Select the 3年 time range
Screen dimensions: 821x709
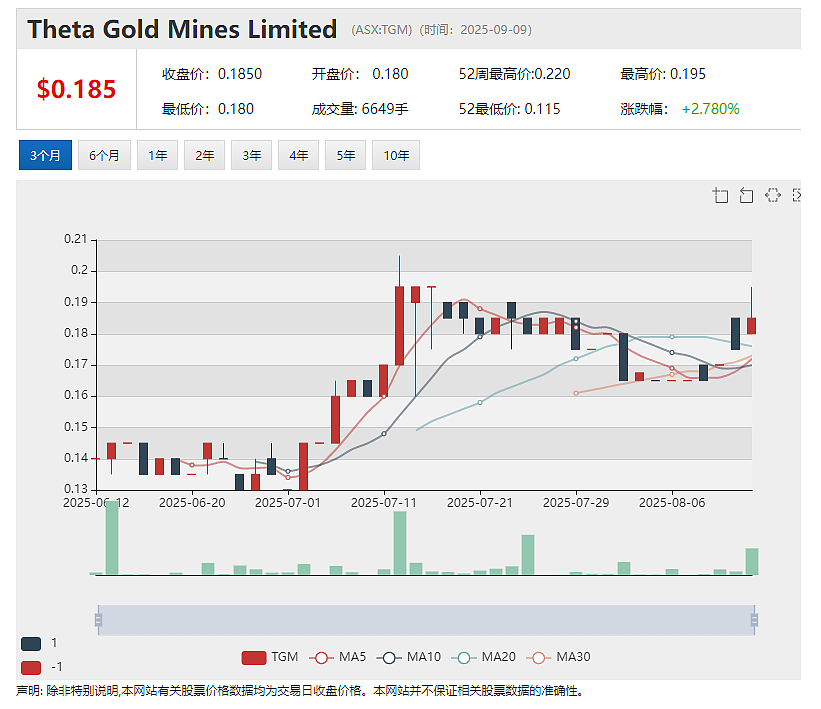pyautogui.click(x=251, y=155)
